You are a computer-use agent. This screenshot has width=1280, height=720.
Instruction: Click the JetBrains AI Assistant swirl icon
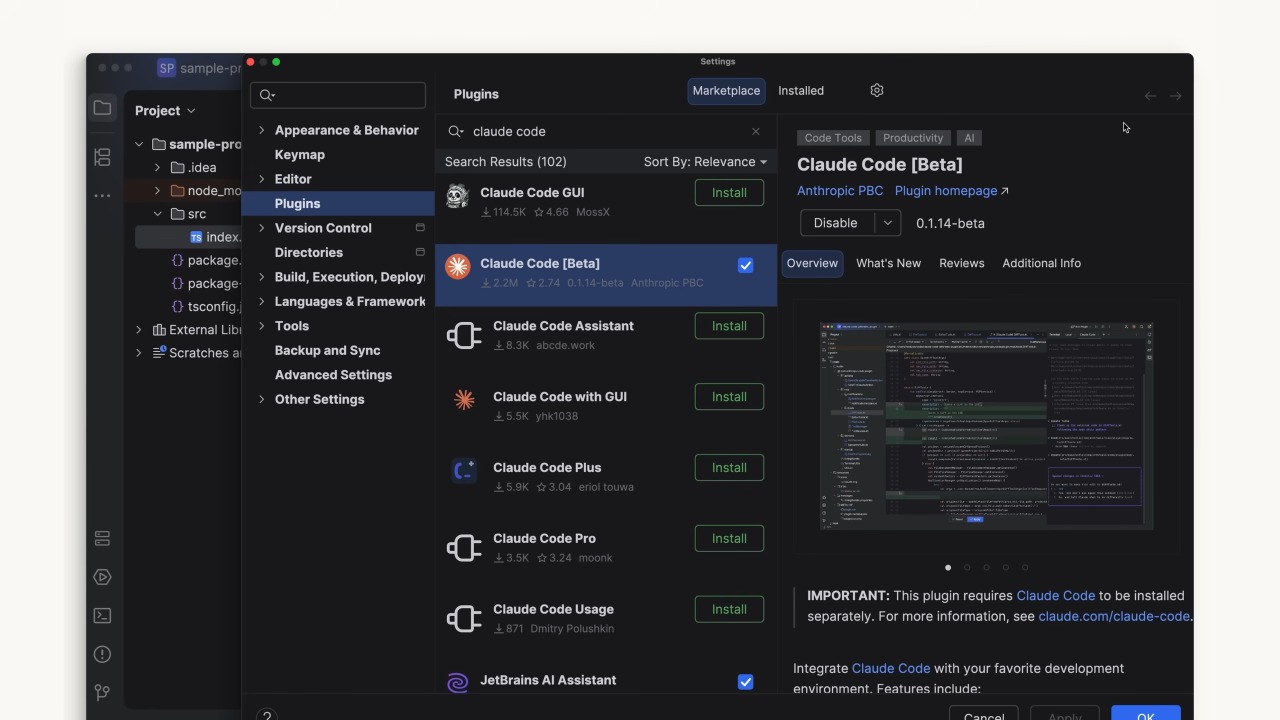[x=458, y=683]
